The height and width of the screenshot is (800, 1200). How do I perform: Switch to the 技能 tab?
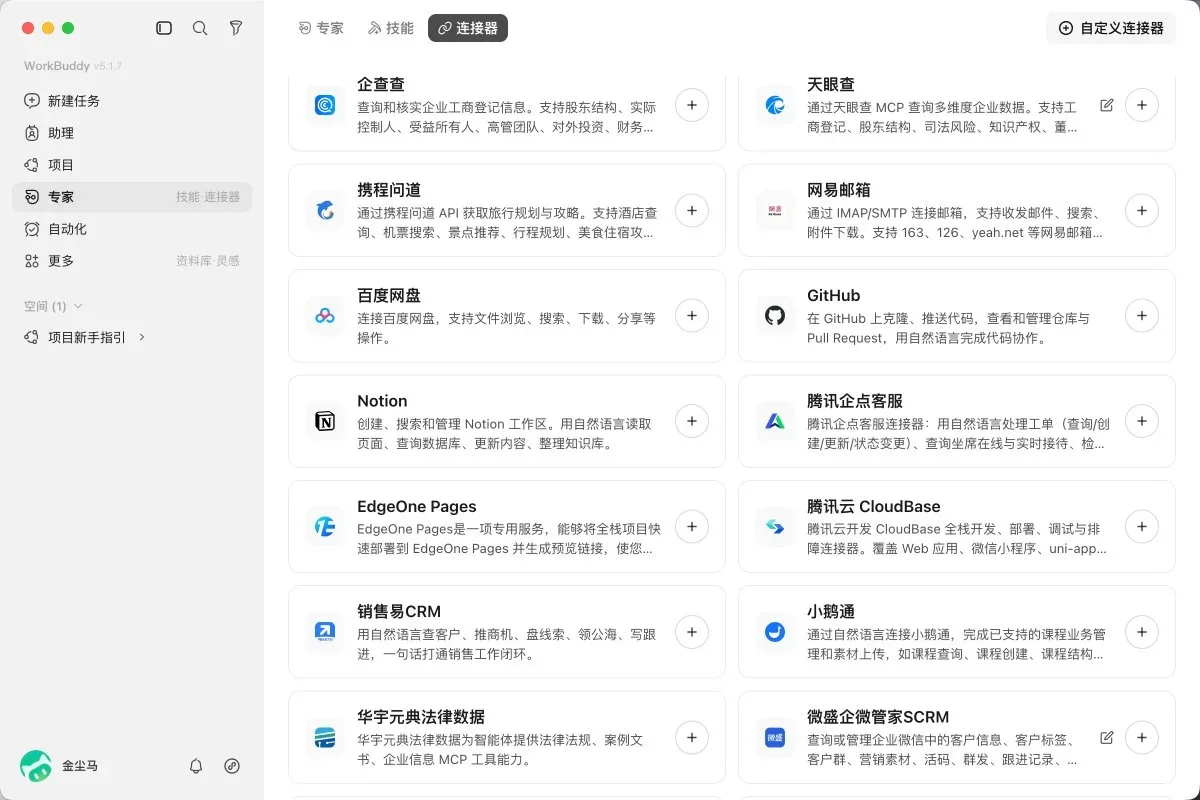tap(391, 28)
